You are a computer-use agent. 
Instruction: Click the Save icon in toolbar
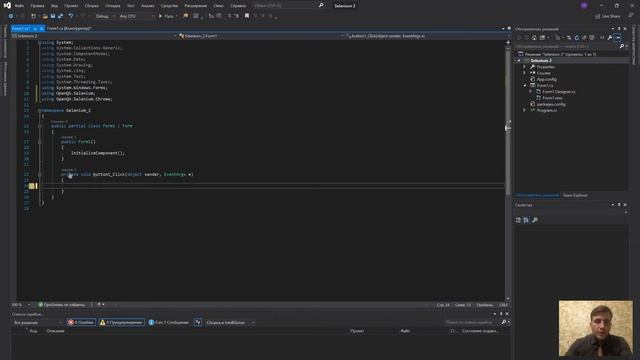click(x=53, y=16)
